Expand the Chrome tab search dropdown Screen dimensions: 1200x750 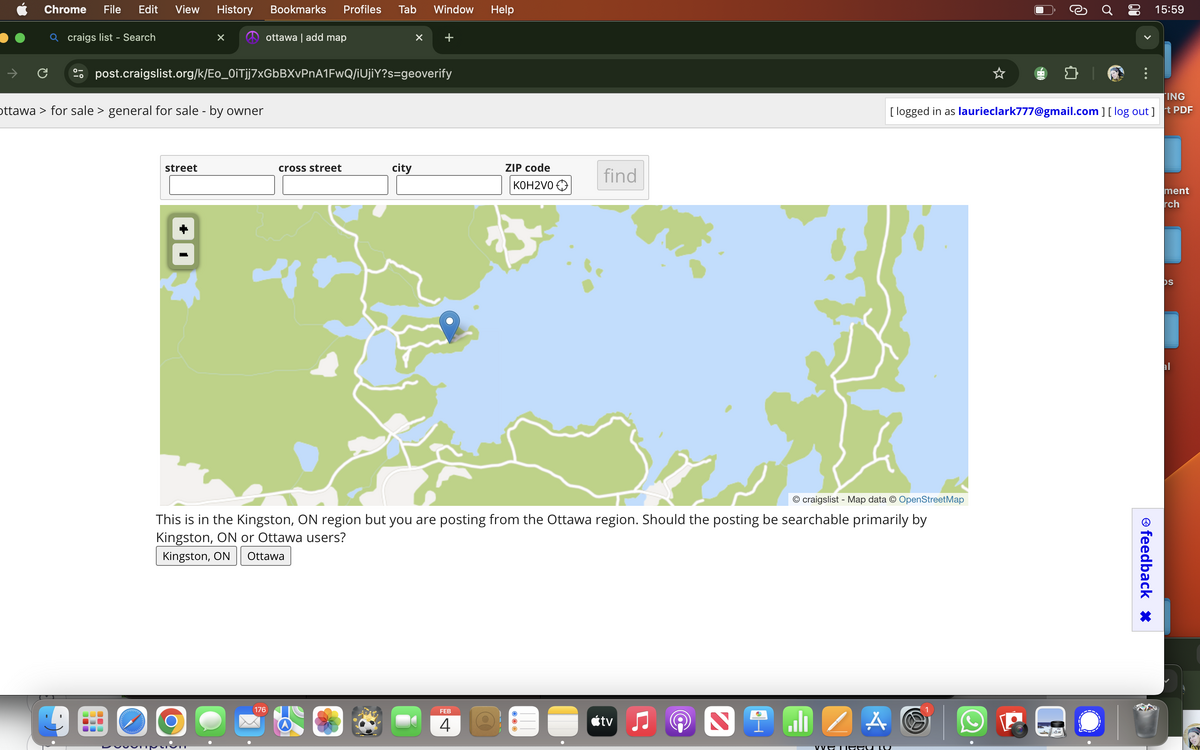pyautogui.click(x=1147, y=38)
